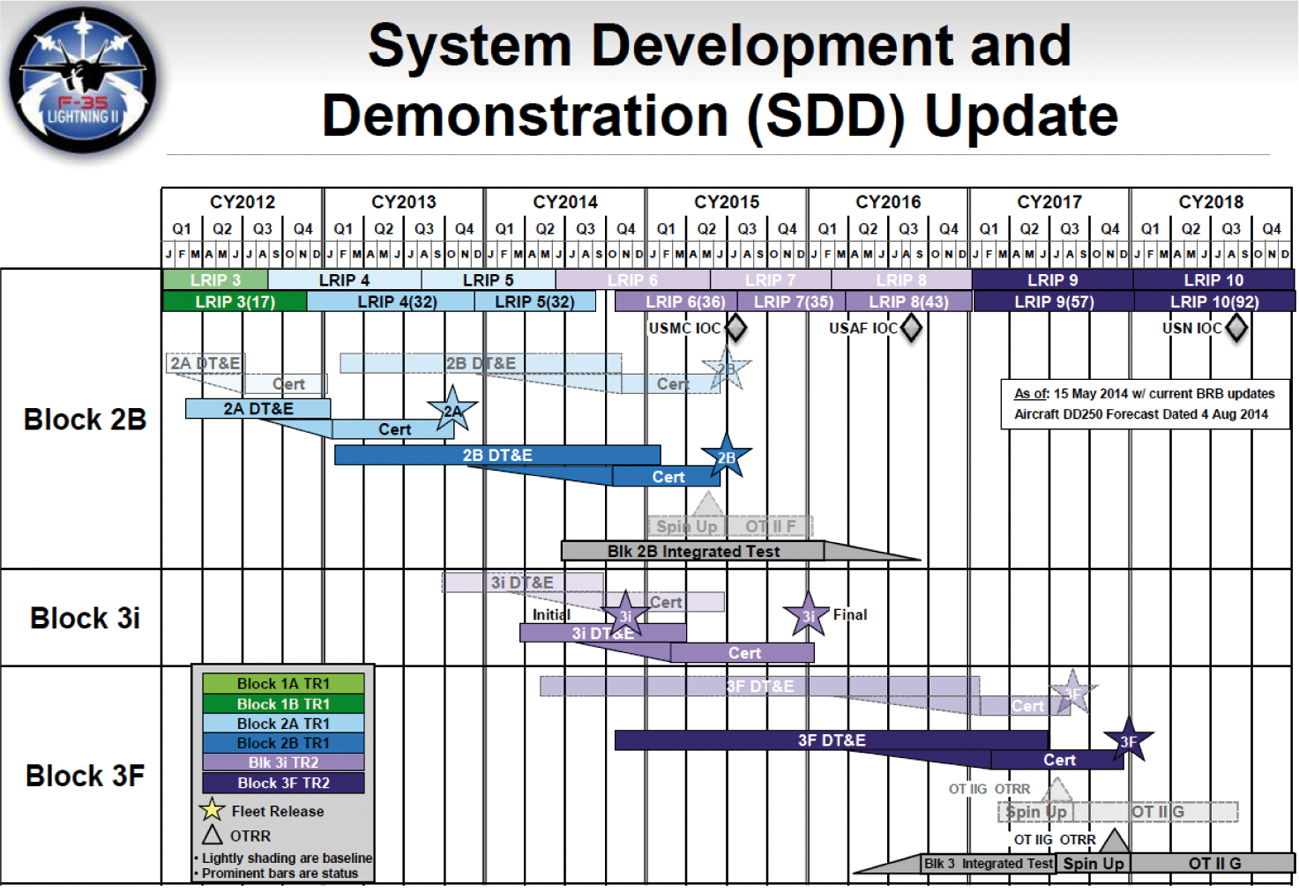Click the 'Aircraft DD250 Forecast Dated 4 Aug 2014' line
This screenshot has width=1299, height=892.
(x=1140, y=413)
